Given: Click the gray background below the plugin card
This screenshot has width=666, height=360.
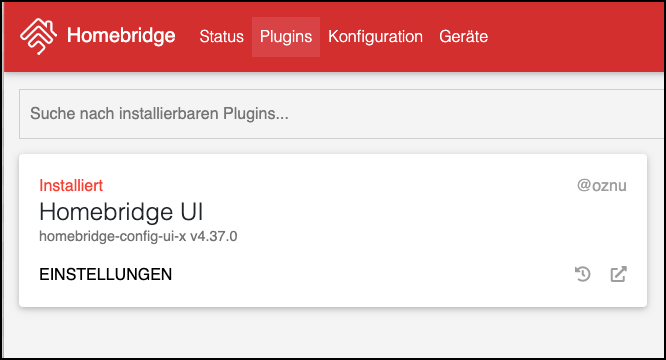Looking at the screenshot, I should (331, 333).
